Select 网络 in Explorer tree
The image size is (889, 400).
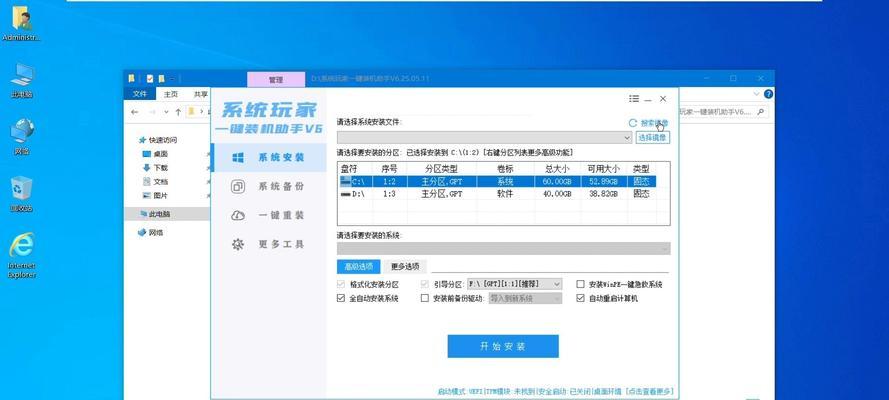(155, 232)
